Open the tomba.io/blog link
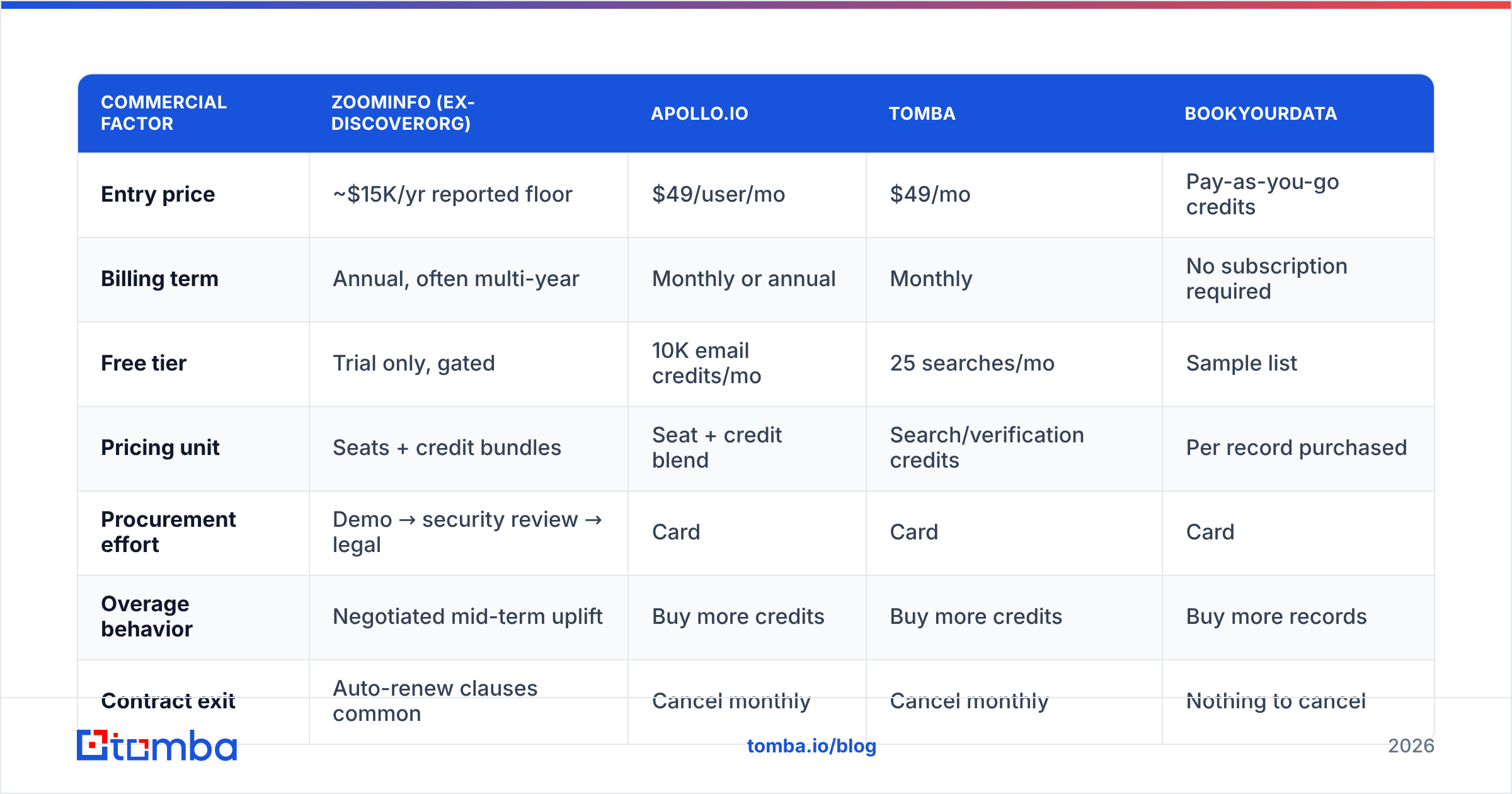Screen dimensions: 1512x794 coord(811,746)
